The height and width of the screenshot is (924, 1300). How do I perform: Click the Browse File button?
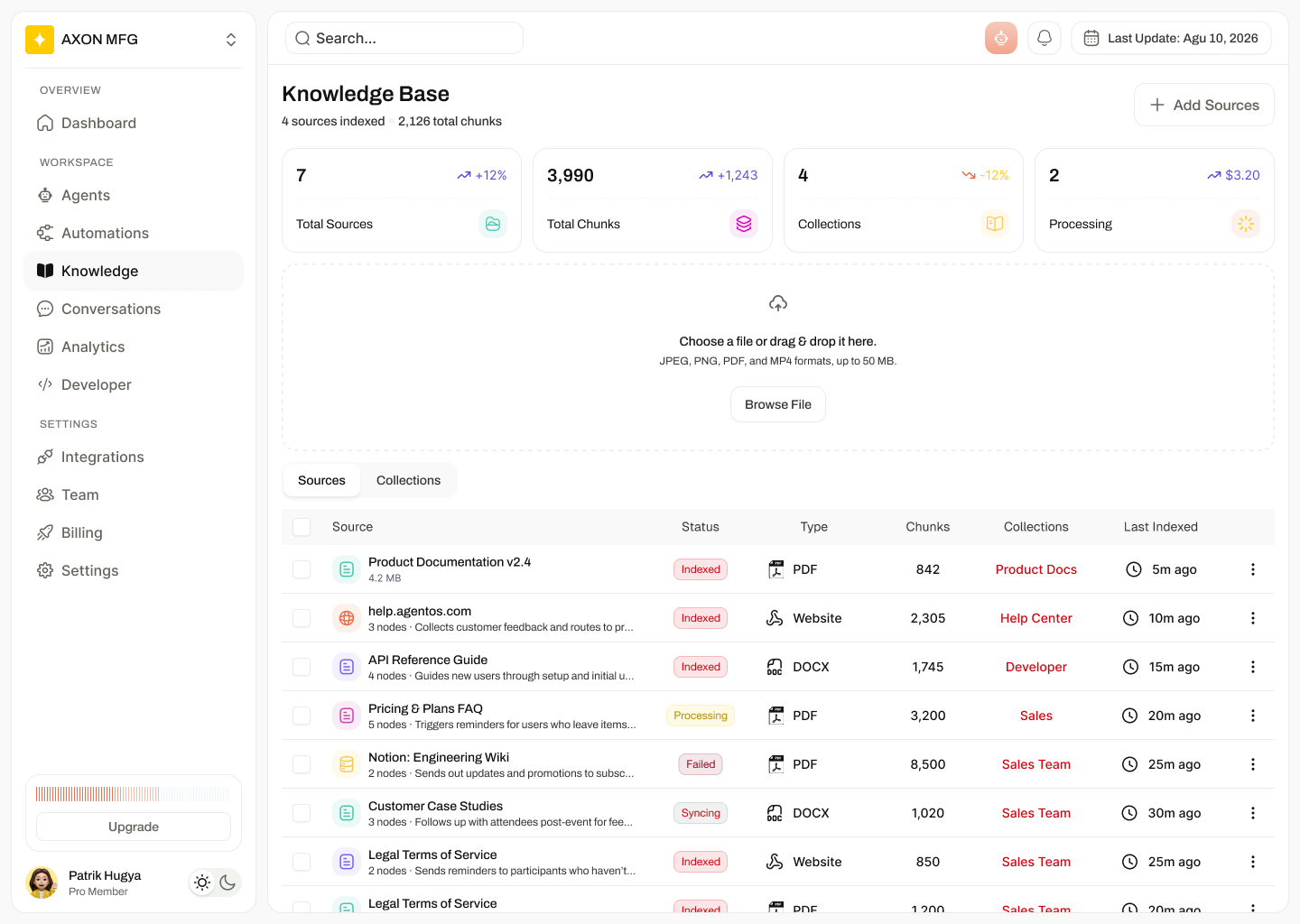tap(778, 404)
